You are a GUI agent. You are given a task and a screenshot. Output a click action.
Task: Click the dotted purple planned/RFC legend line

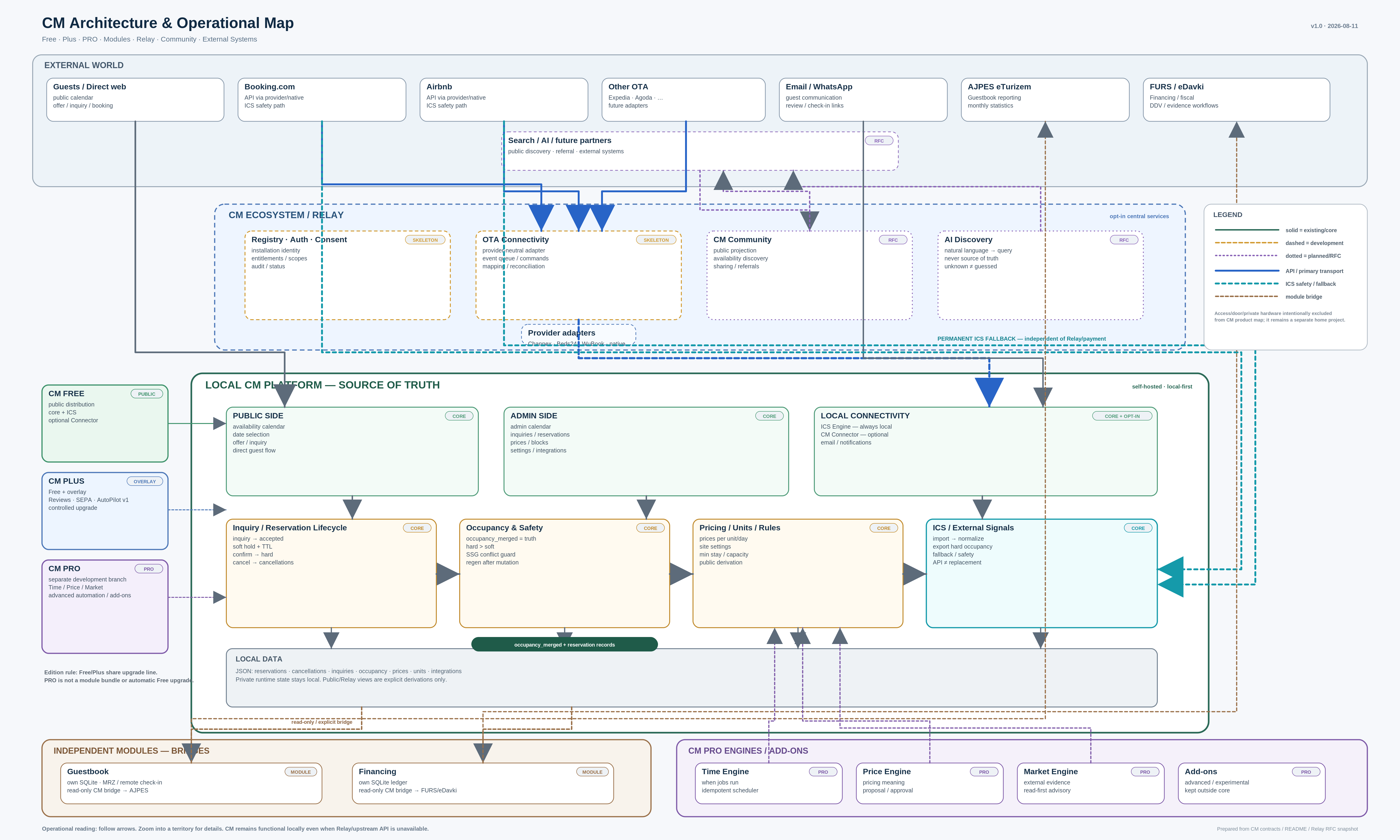1247,256
